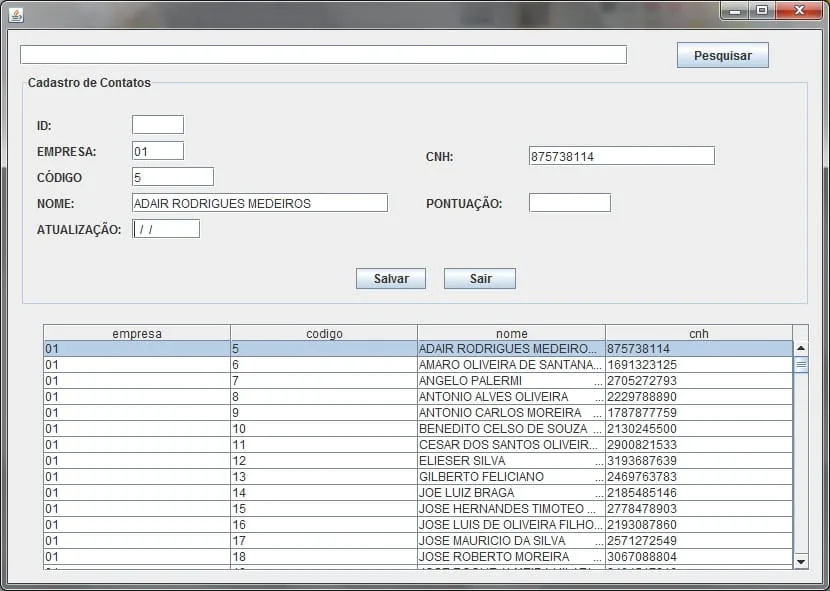Select the JOSE LUIS DE OLIVEIRA FILHO row
Image resolution: width=830 pixels, height=591 pixels.
[418, 524]
